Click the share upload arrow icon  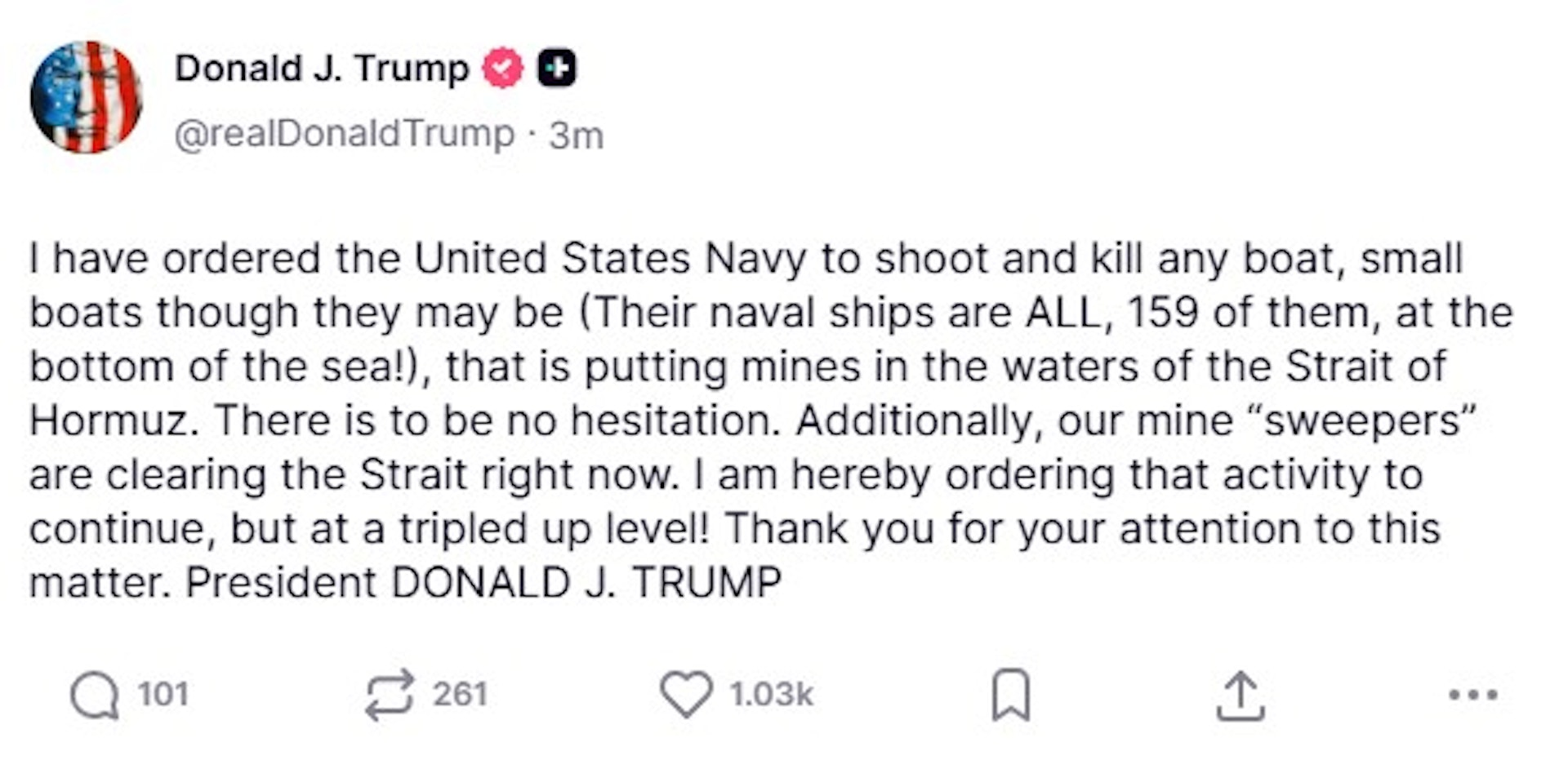click(1240, 696)
